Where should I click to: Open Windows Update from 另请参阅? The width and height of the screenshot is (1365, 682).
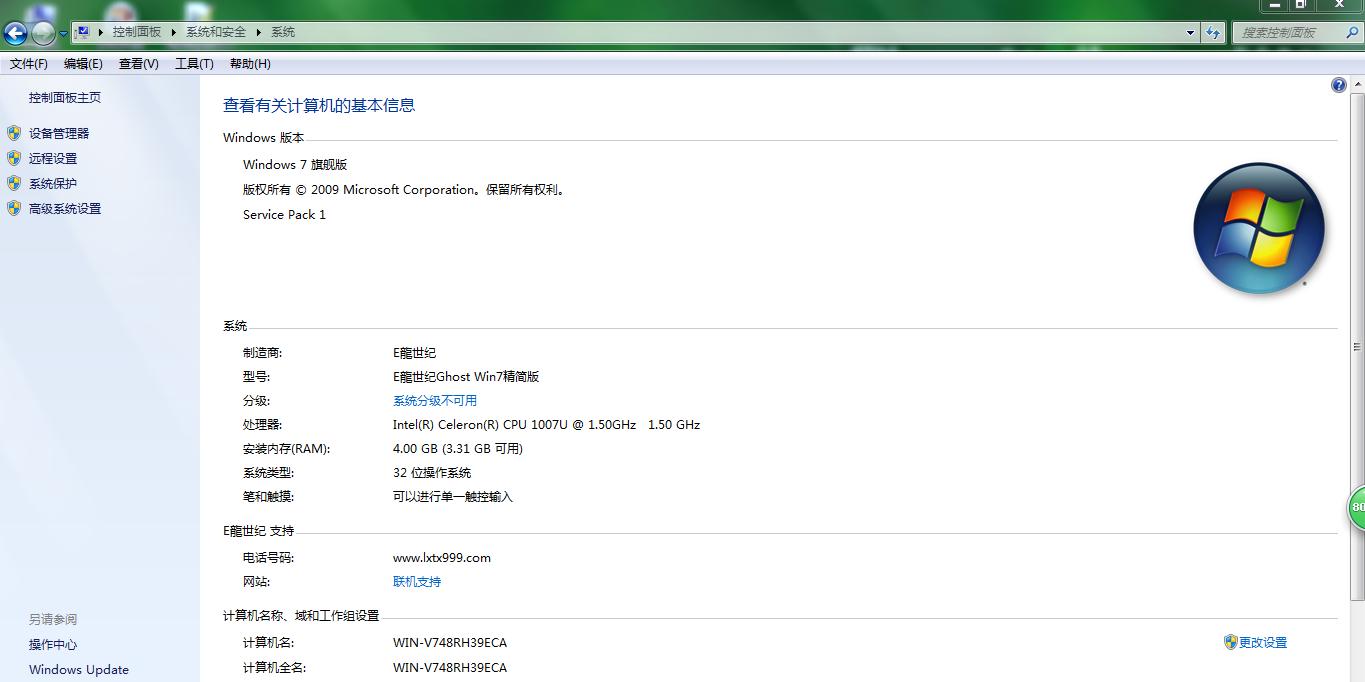pos(77,669)
